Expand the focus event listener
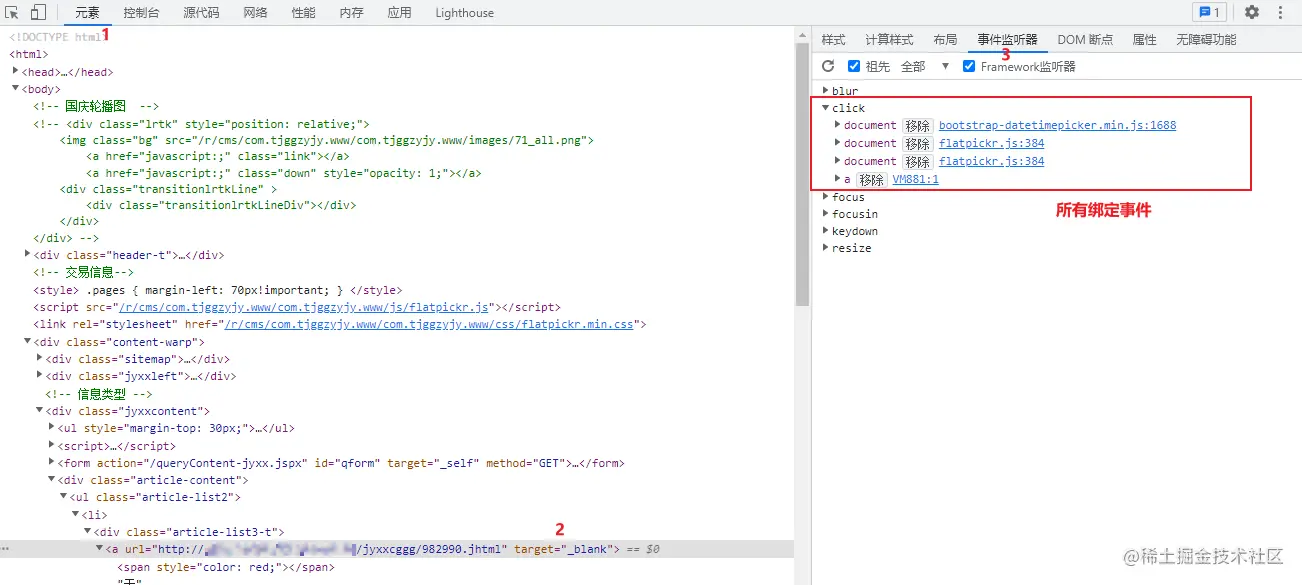 (826, 197)
